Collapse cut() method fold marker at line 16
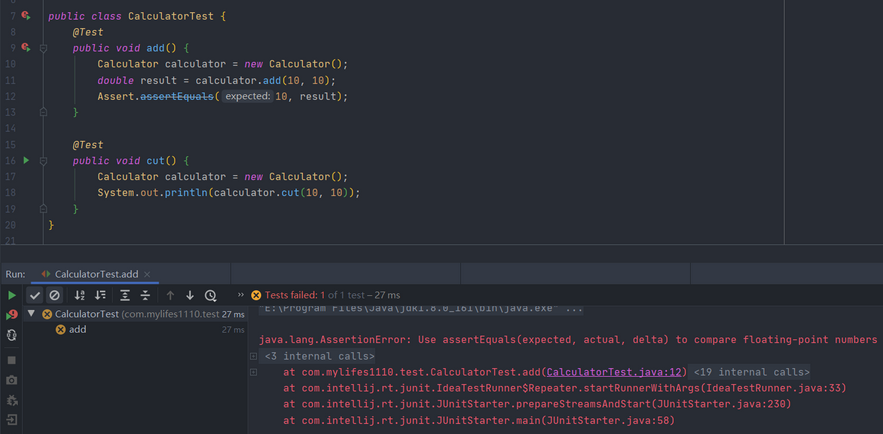 (x=43, y=161)
